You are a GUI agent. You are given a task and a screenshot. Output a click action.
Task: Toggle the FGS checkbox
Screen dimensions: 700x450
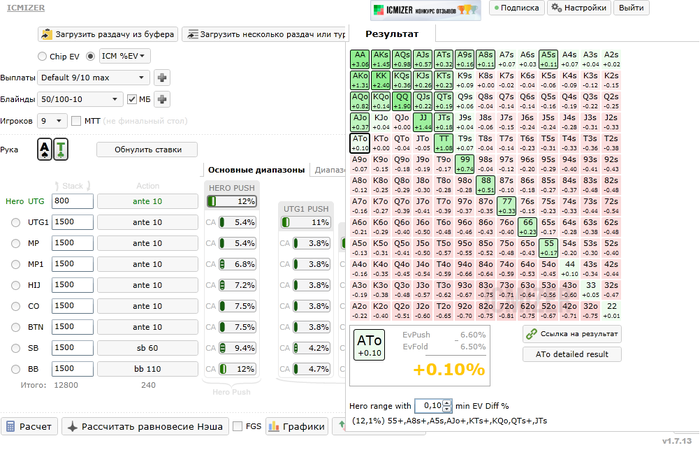238,426
